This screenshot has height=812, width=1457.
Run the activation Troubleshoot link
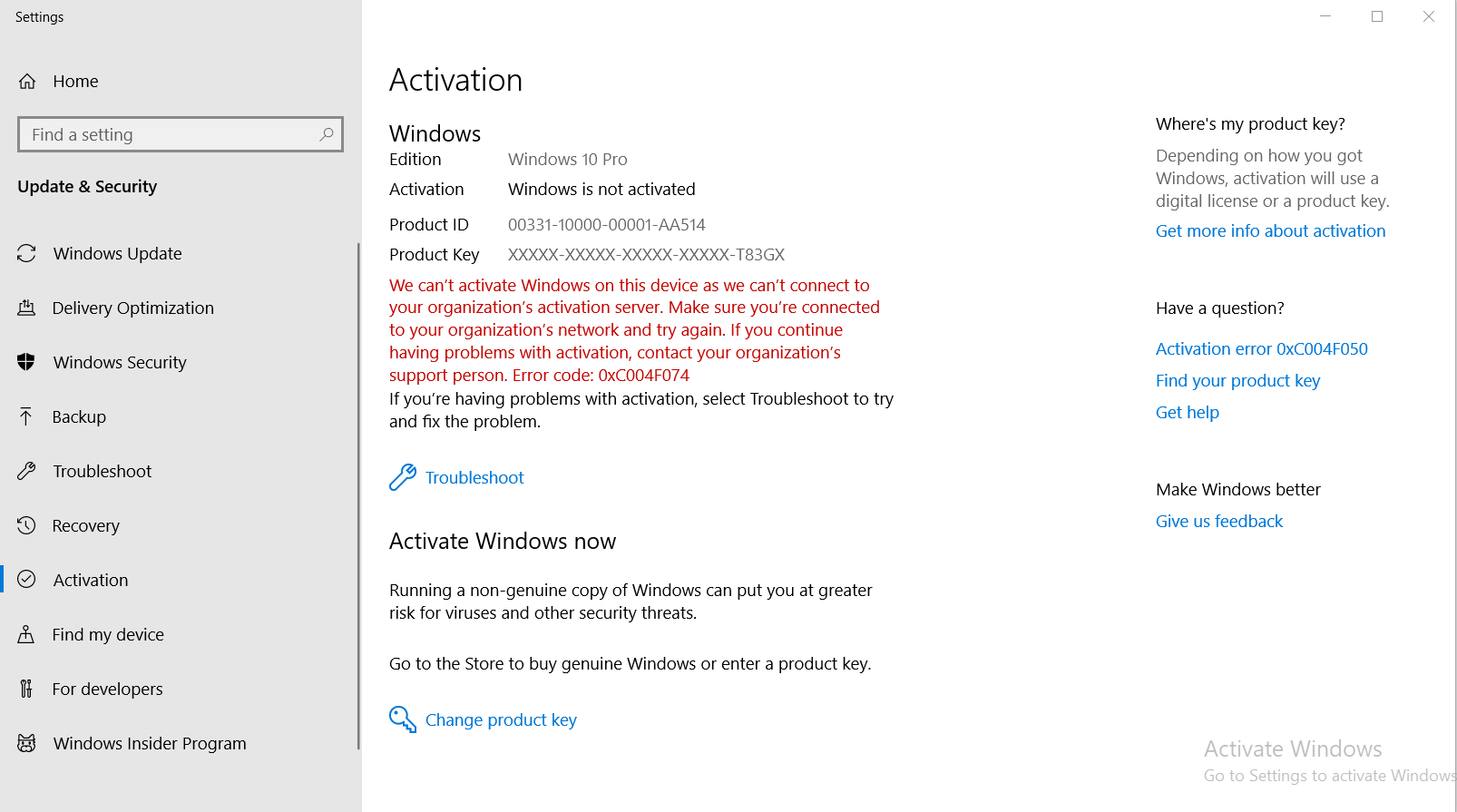pos(474,477)
